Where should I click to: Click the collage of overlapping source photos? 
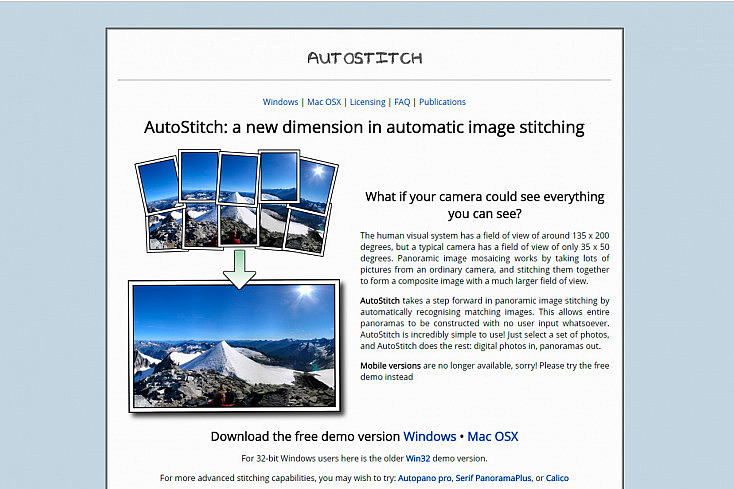[x=236, y=202]
